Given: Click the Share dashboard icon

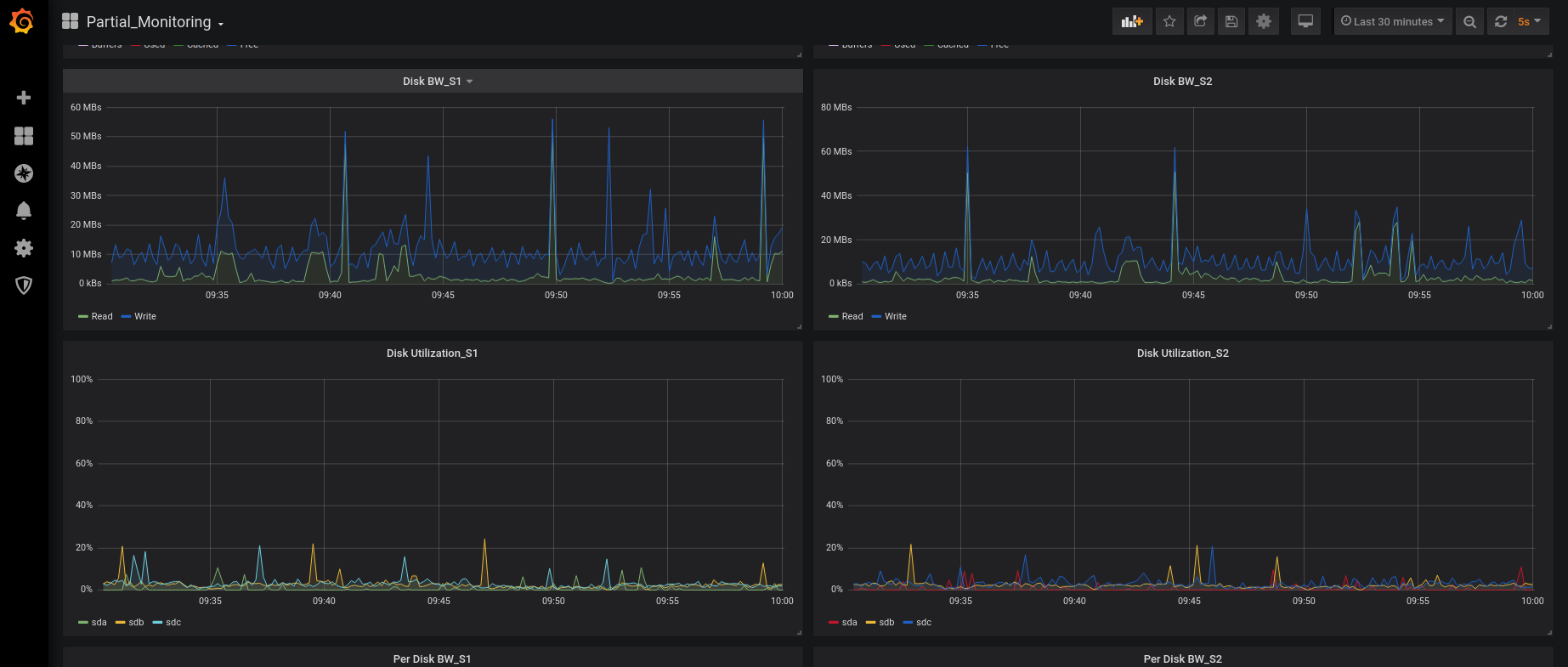Looking at the screenshot, I should (1200, 21).
